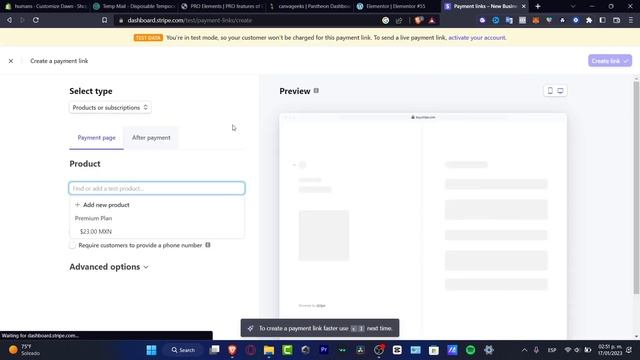Click the weather widget showing 75°F
Image resolution: width=640 pixels, height=360 pixels.
tap(25, 350)
